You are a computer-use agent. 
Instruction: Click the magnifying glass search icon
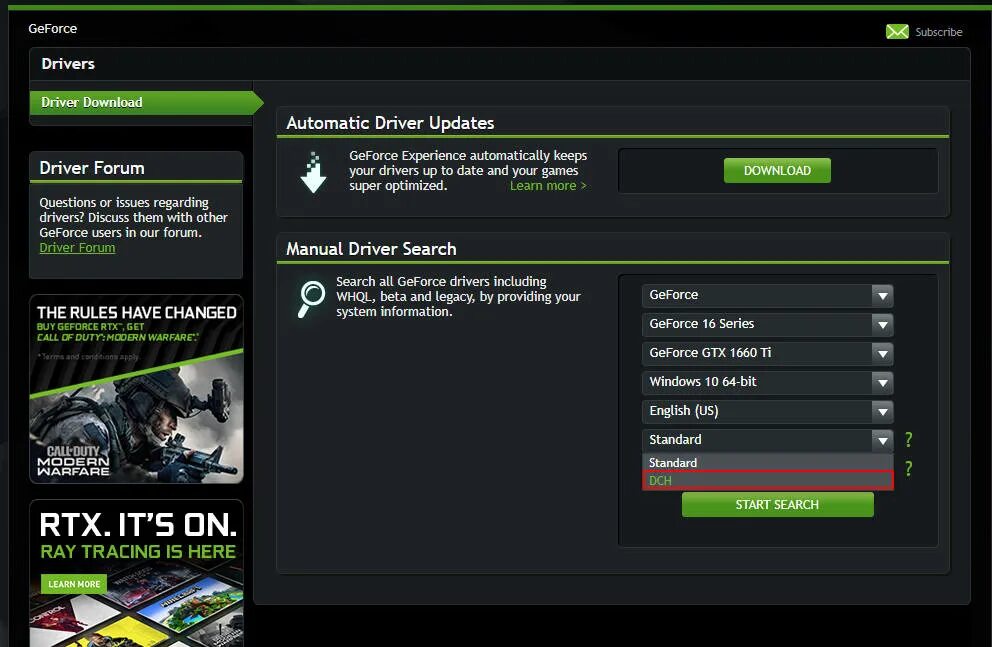click(x=311, y=299)
